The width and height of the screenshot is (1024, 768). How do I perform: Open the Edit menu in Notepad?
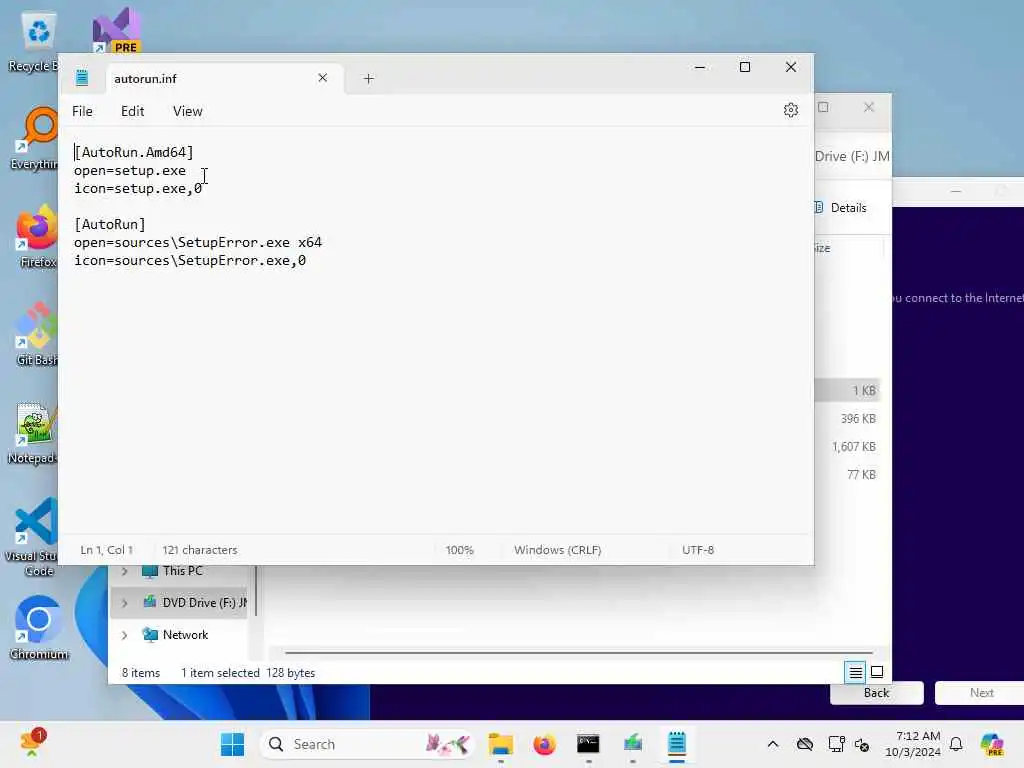click(x=133, y=112)
